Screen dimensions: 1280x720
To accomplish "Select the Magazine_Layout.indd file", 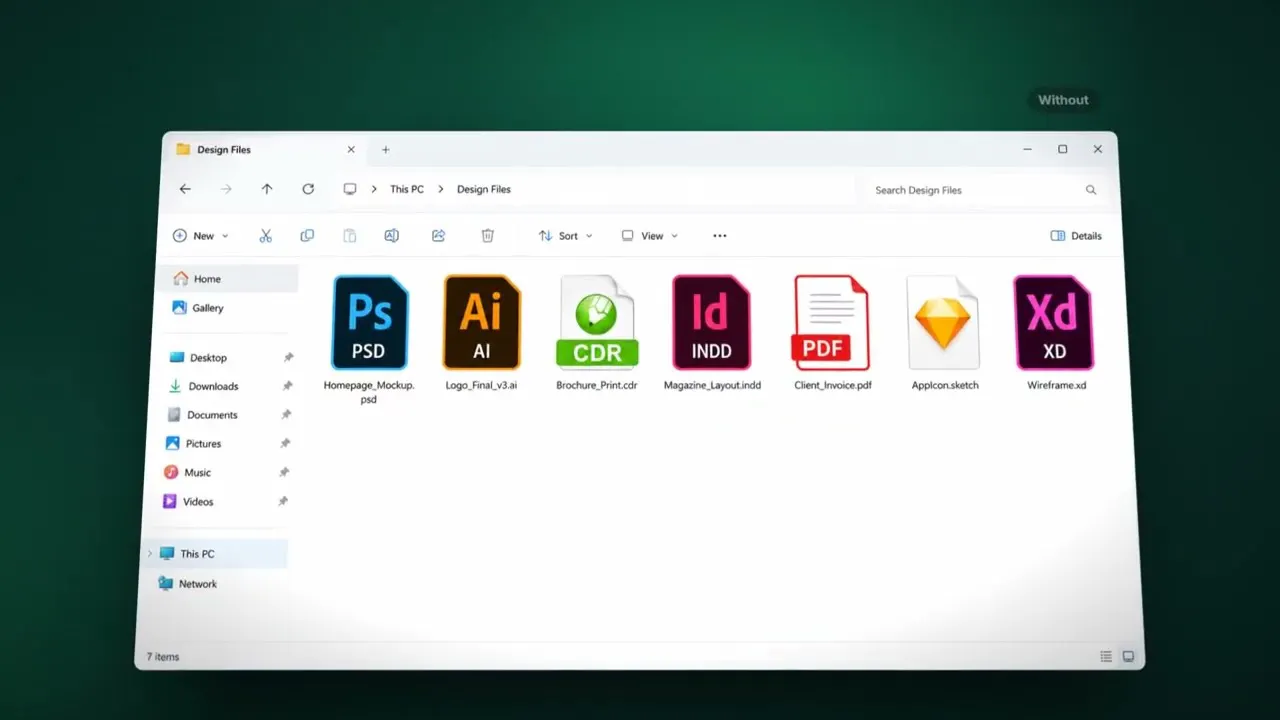I will [712, 332].
